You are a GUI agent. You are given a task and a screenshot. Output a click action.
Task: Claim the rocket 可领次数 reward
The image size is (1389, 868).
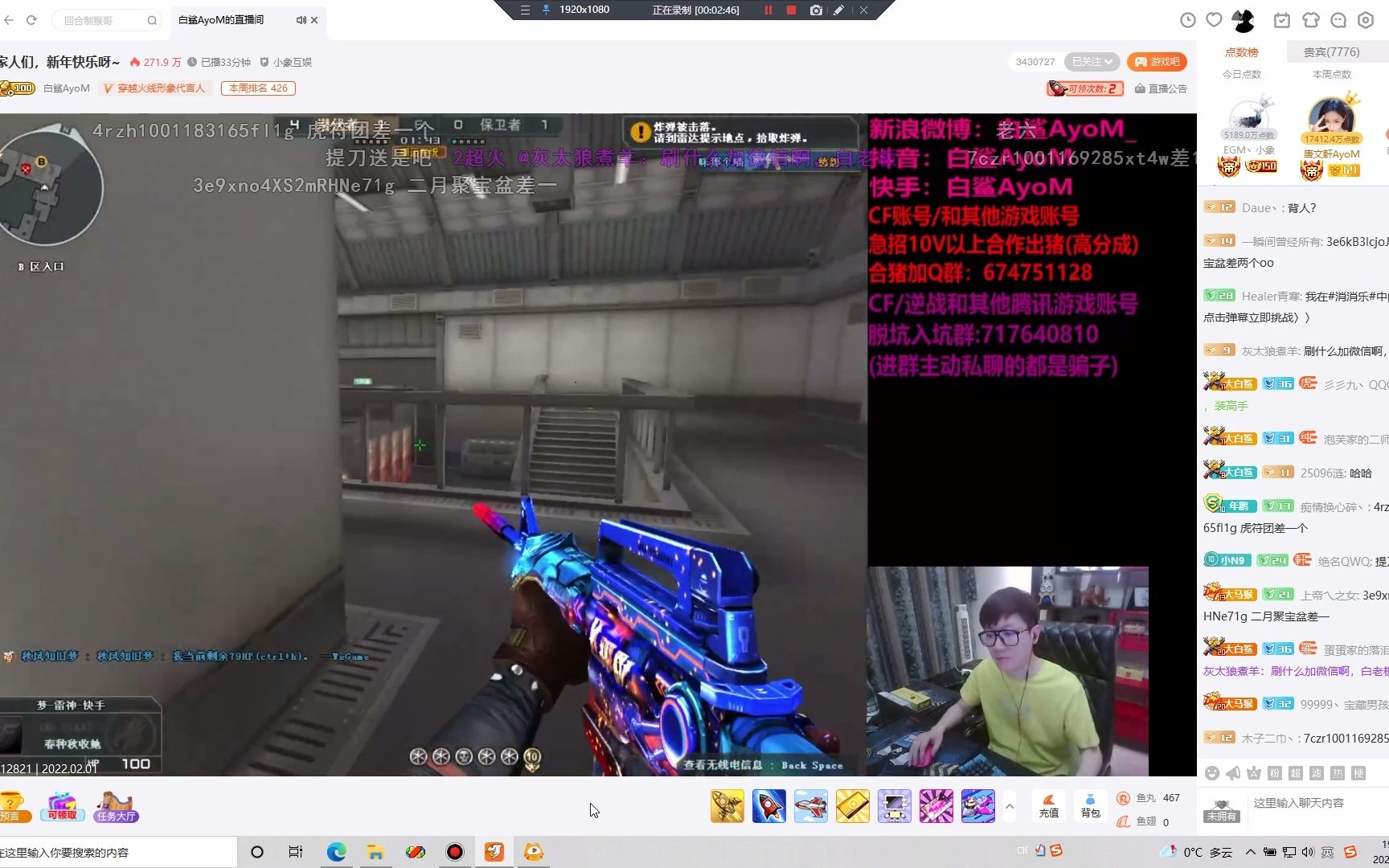pos(1084,88)
